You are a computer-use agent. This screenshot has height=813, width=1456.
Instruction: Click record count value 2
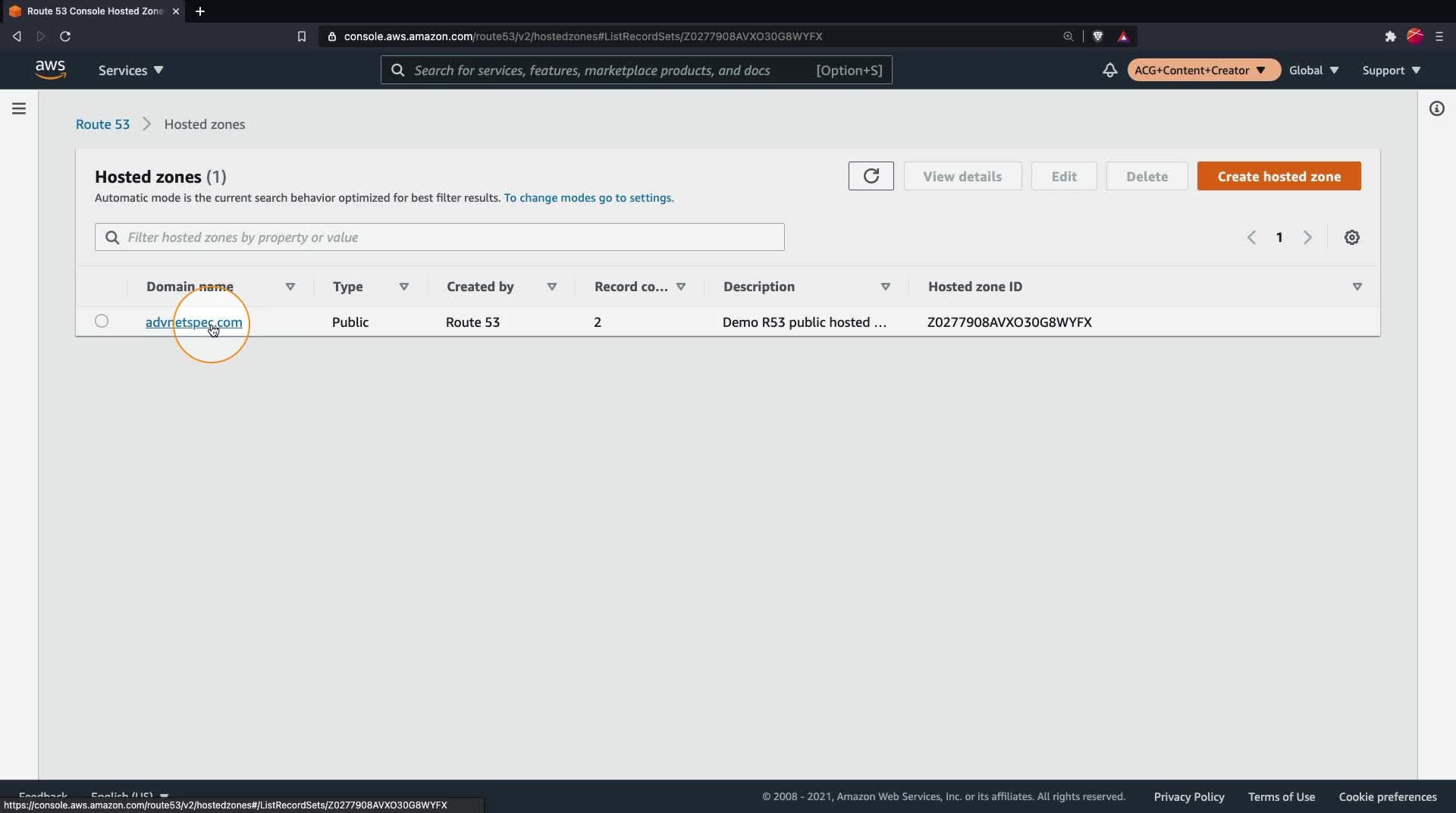598,322
